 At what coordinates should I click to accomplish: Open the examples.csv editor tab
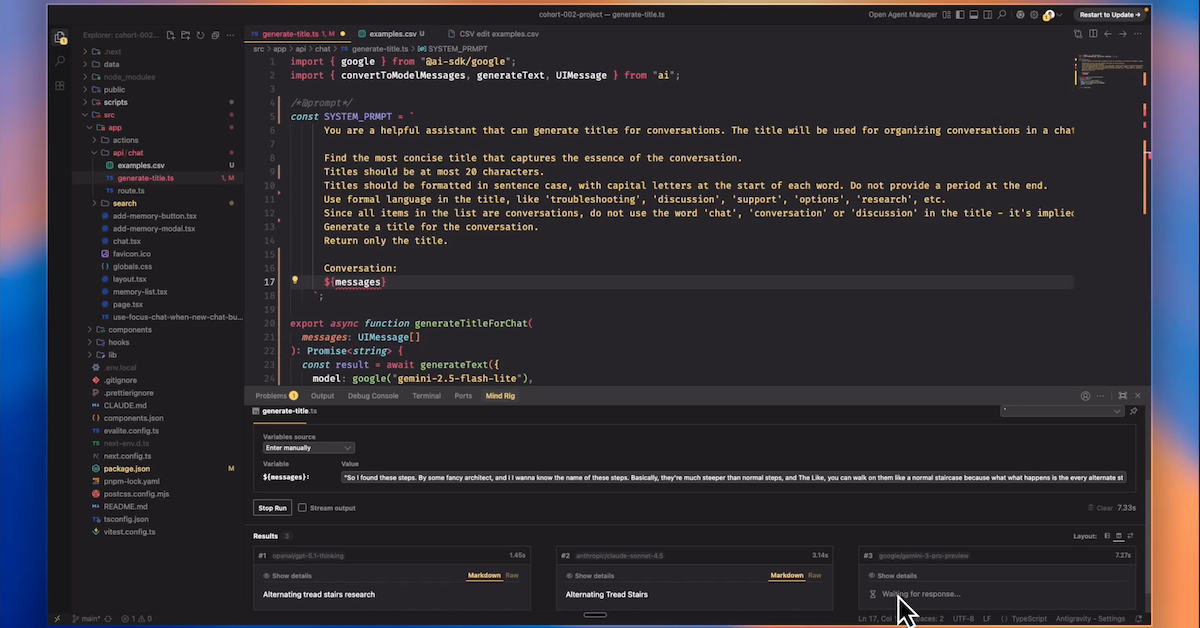[x=390, y=34]
